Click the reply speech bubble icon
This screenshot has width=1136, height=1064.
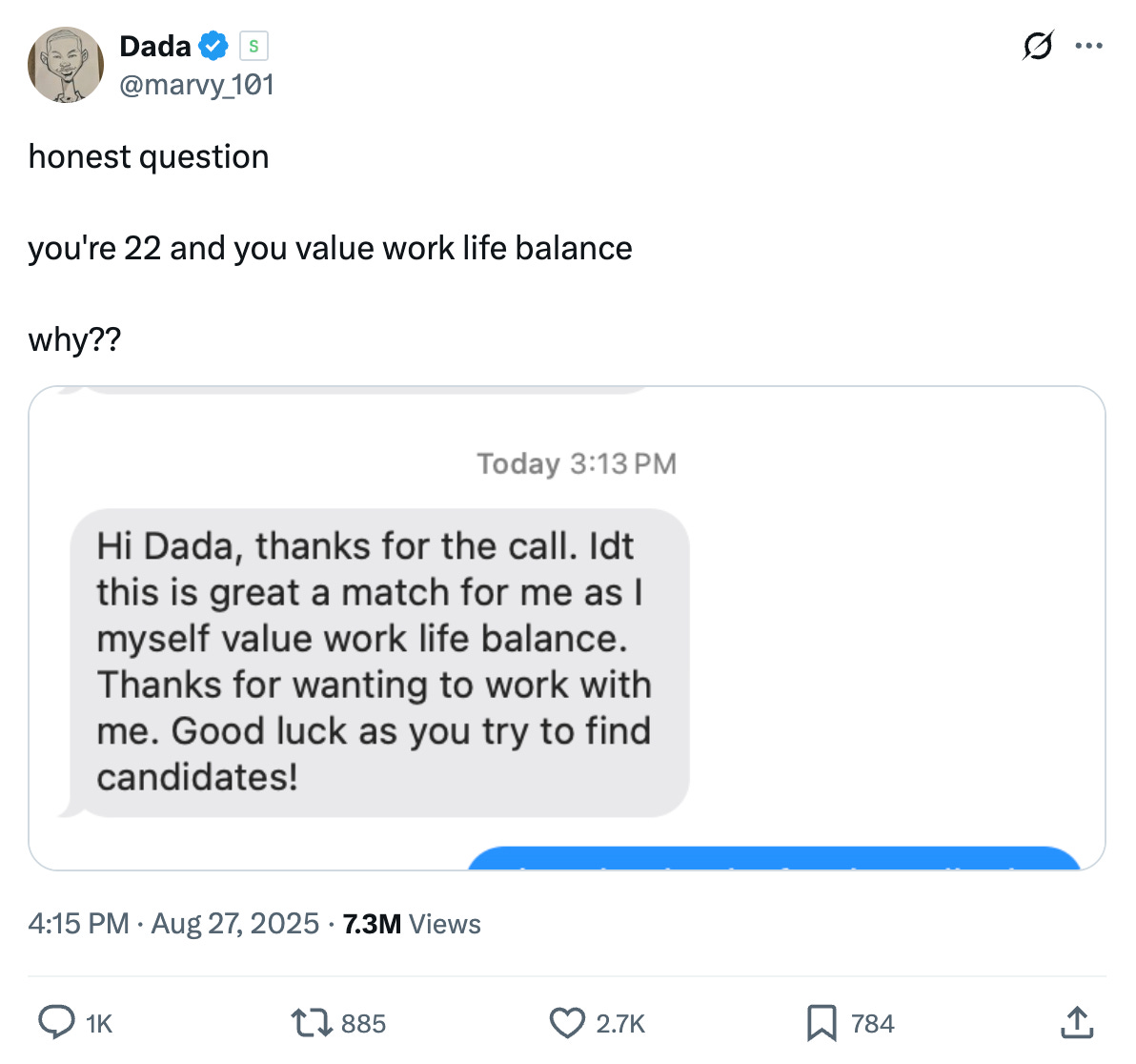tap(56, 1023)
